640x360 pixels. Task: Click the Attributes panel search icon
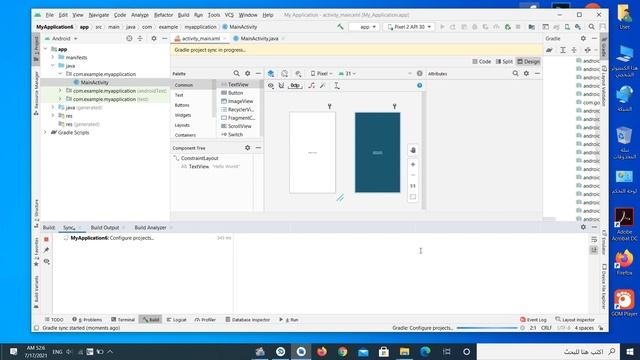tap(516, 73)
